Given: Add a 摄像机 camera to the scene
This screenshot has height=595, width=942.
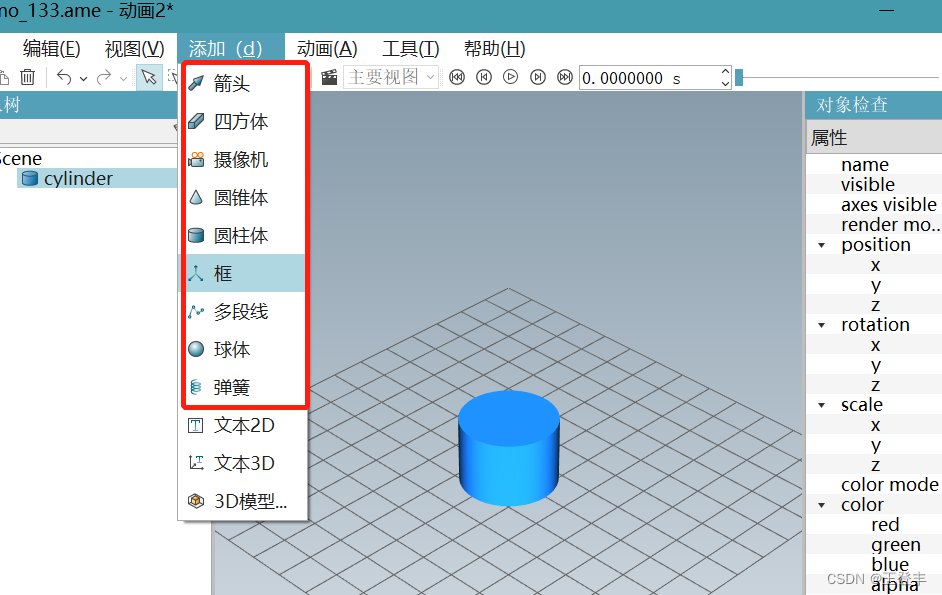Looking at the screenshot, I should click(233, 159).
